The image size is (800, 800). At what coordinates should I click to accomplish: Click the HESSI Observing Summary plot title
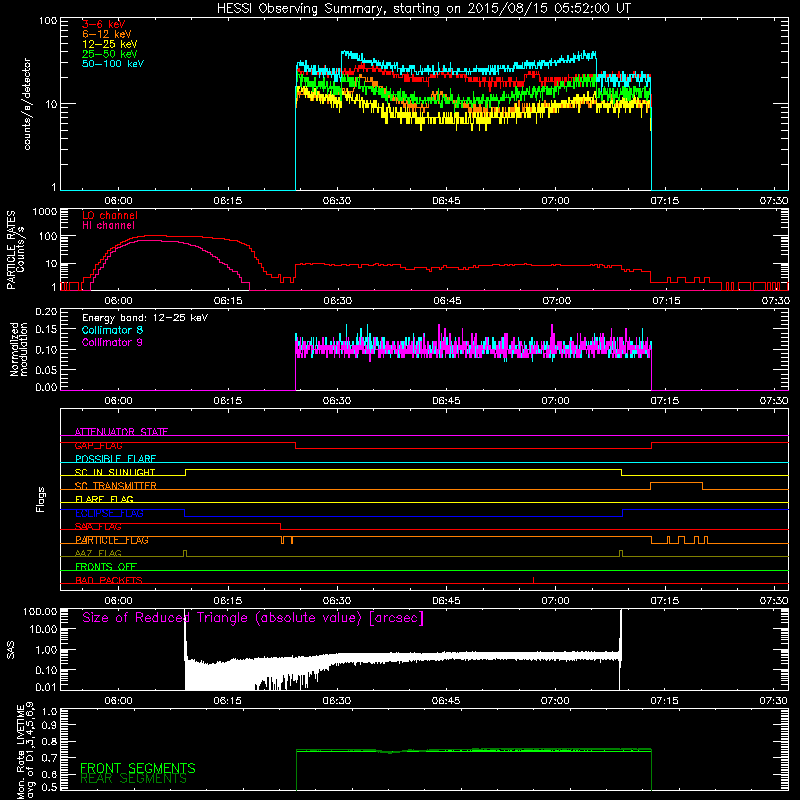[423, 9]
